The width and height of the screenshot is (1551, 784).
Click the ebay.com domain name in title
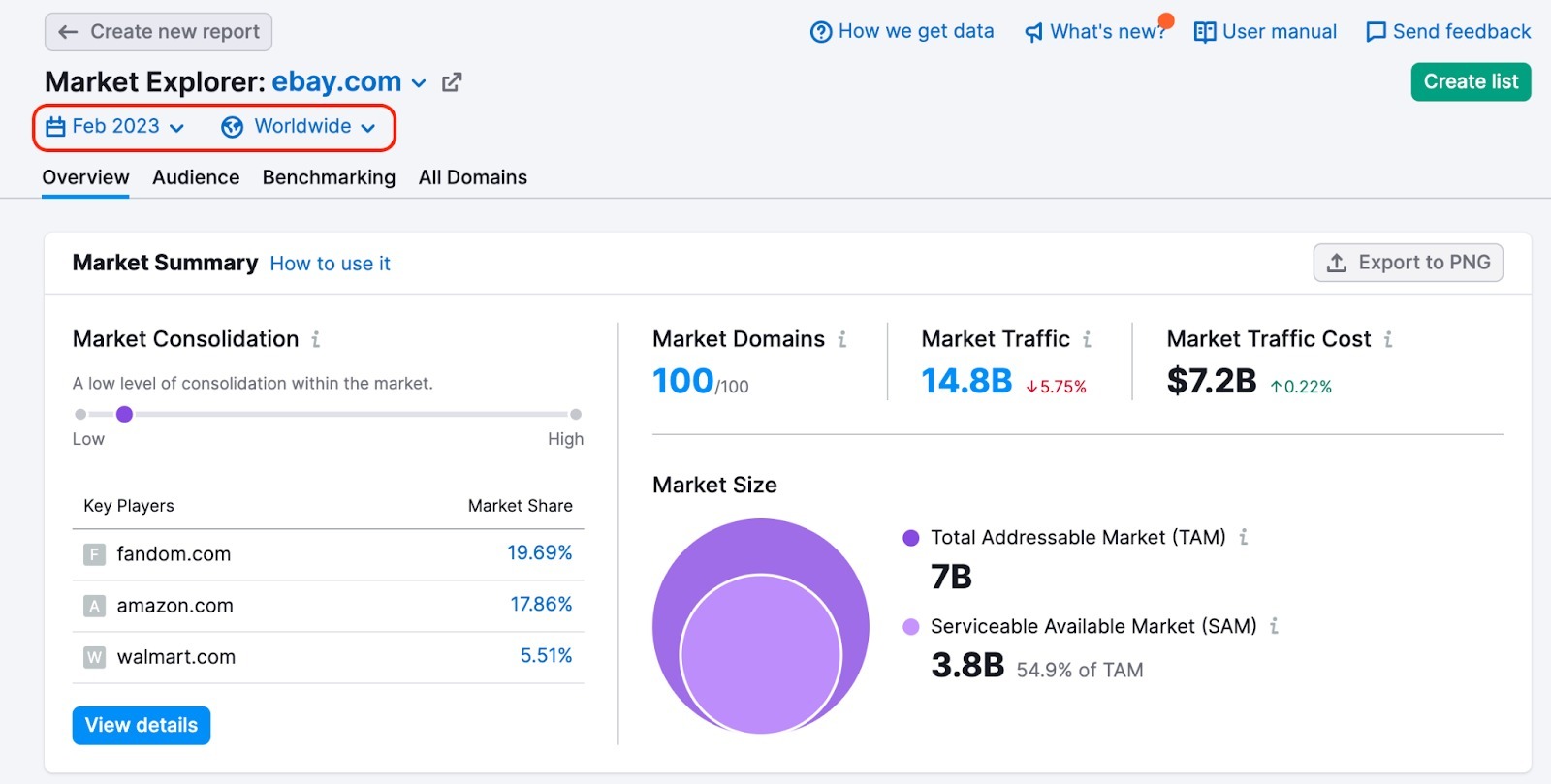pyautogui.click(x=336, y=81)
